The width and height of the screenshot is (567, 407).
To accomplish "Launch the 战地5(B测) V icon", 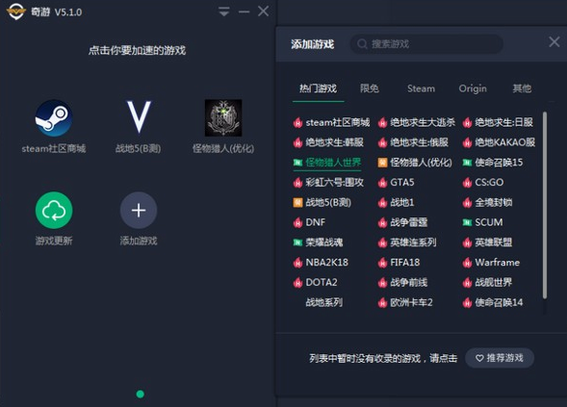I will click(138, 117).
